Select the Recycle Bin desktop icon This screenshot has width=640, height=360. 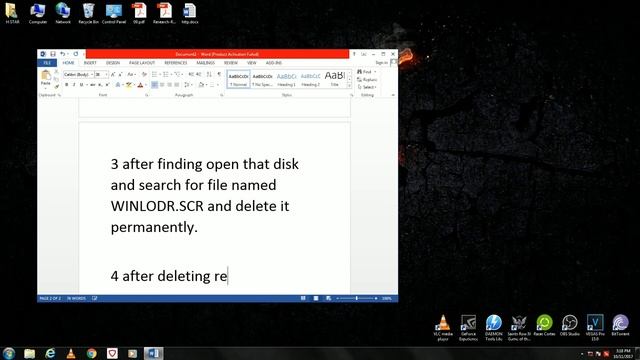click(88, 13)
